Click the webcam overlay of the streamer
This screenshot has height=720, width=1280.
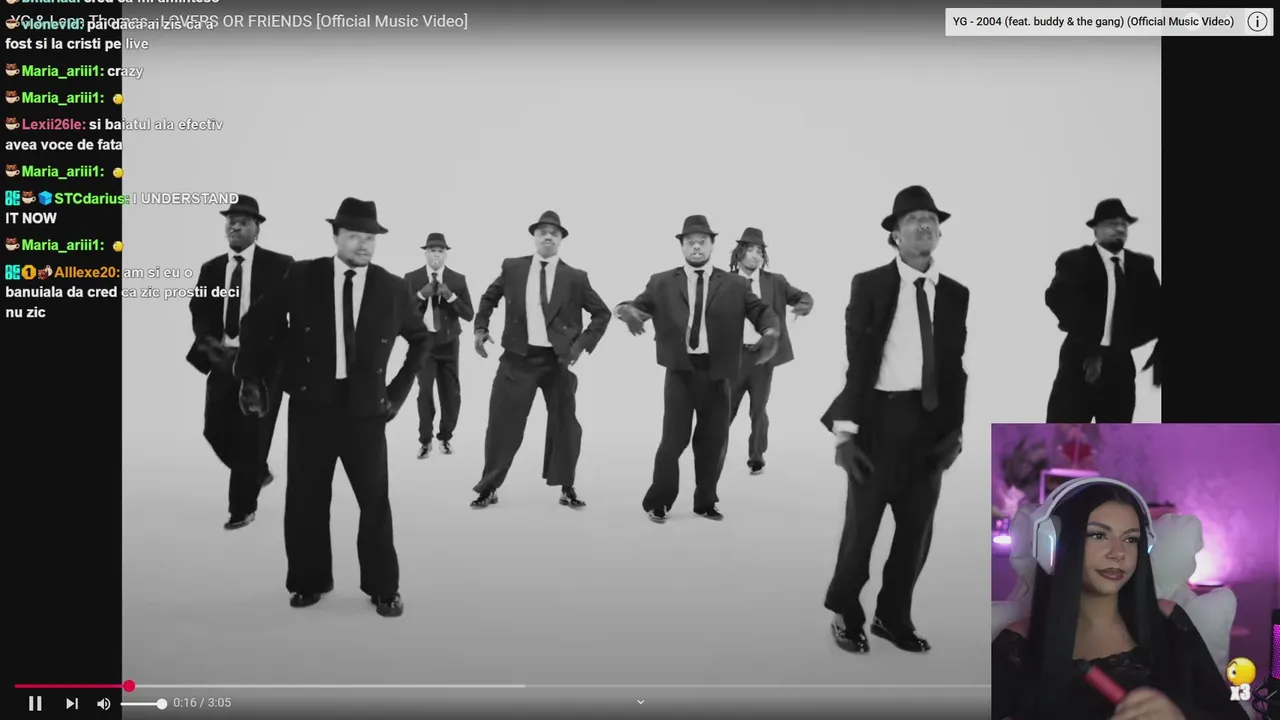1135,571
